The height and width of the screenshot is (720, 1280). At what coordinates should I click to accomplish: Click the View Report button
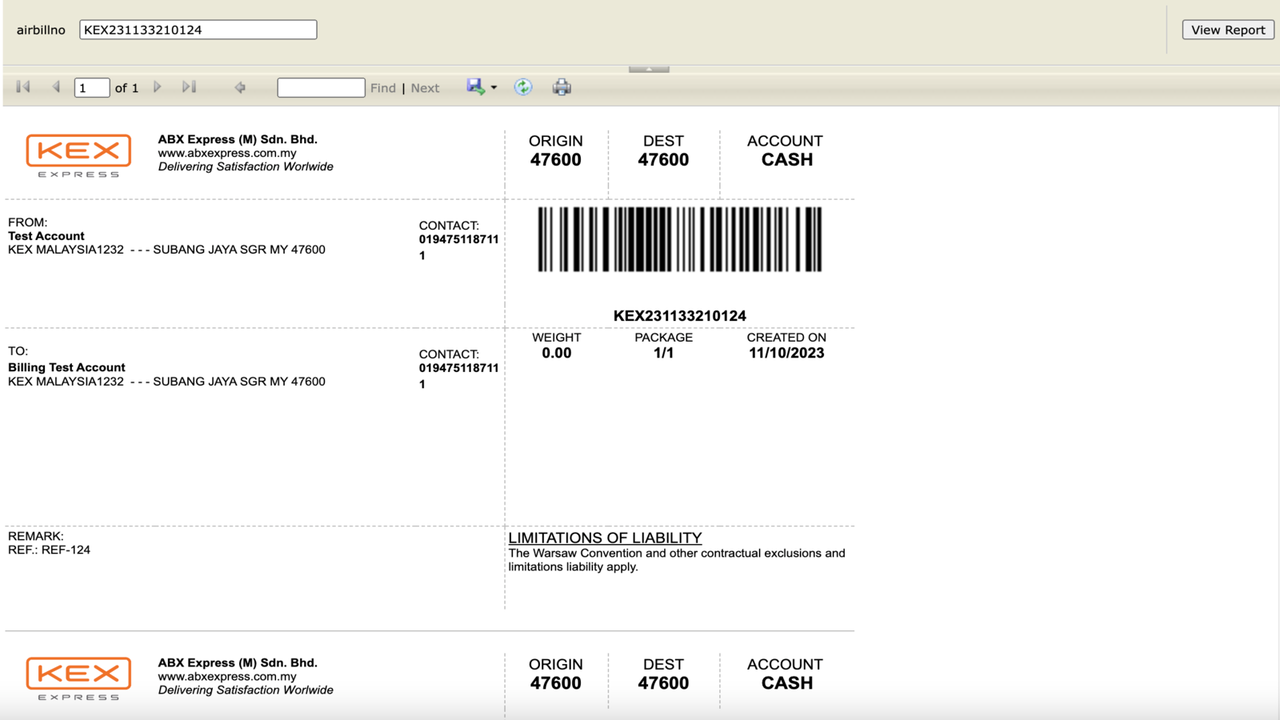tap(1228, 30)
